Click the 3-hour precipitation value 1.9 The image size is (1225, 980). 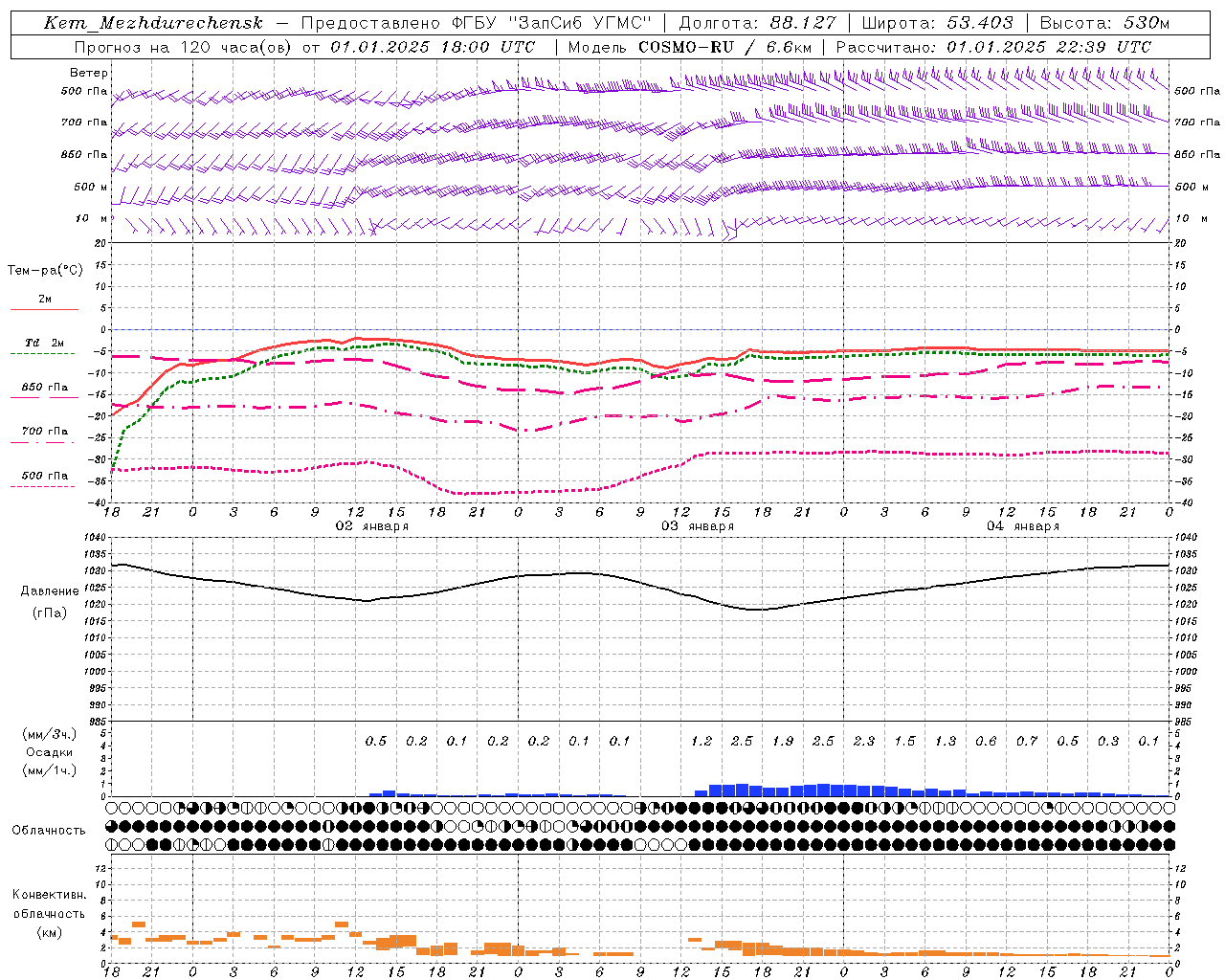click(x=783, y=741)
